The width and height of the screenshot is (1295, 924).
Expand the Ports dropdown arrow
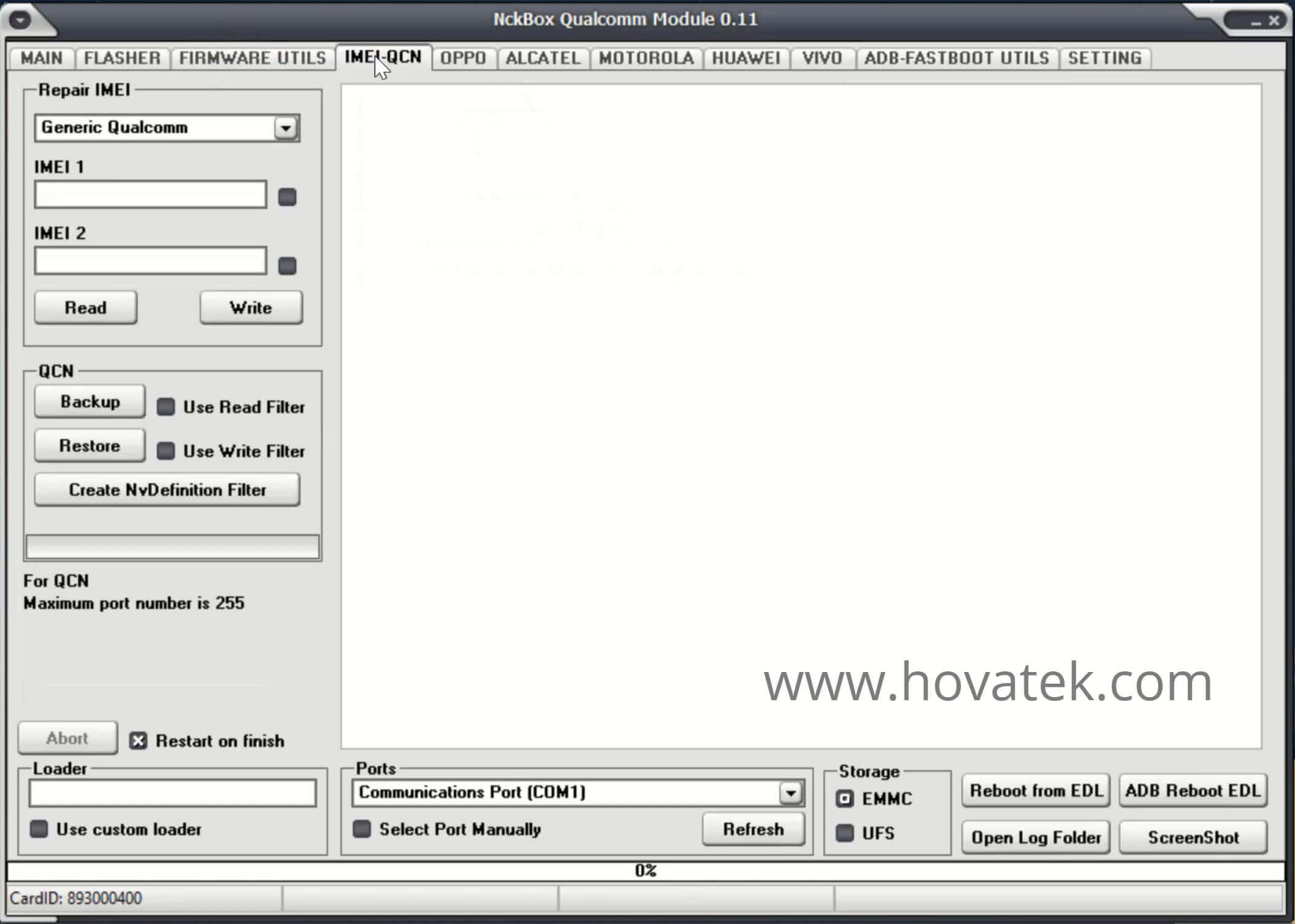(x=791, y=793)
